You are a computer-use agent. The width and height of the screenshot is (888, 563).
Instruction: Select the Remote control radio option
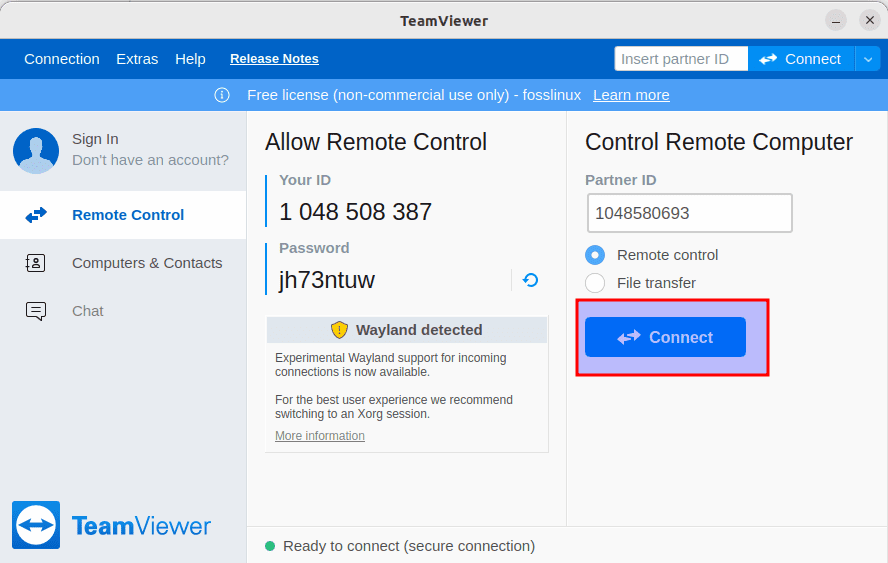[x=595, y=255]
